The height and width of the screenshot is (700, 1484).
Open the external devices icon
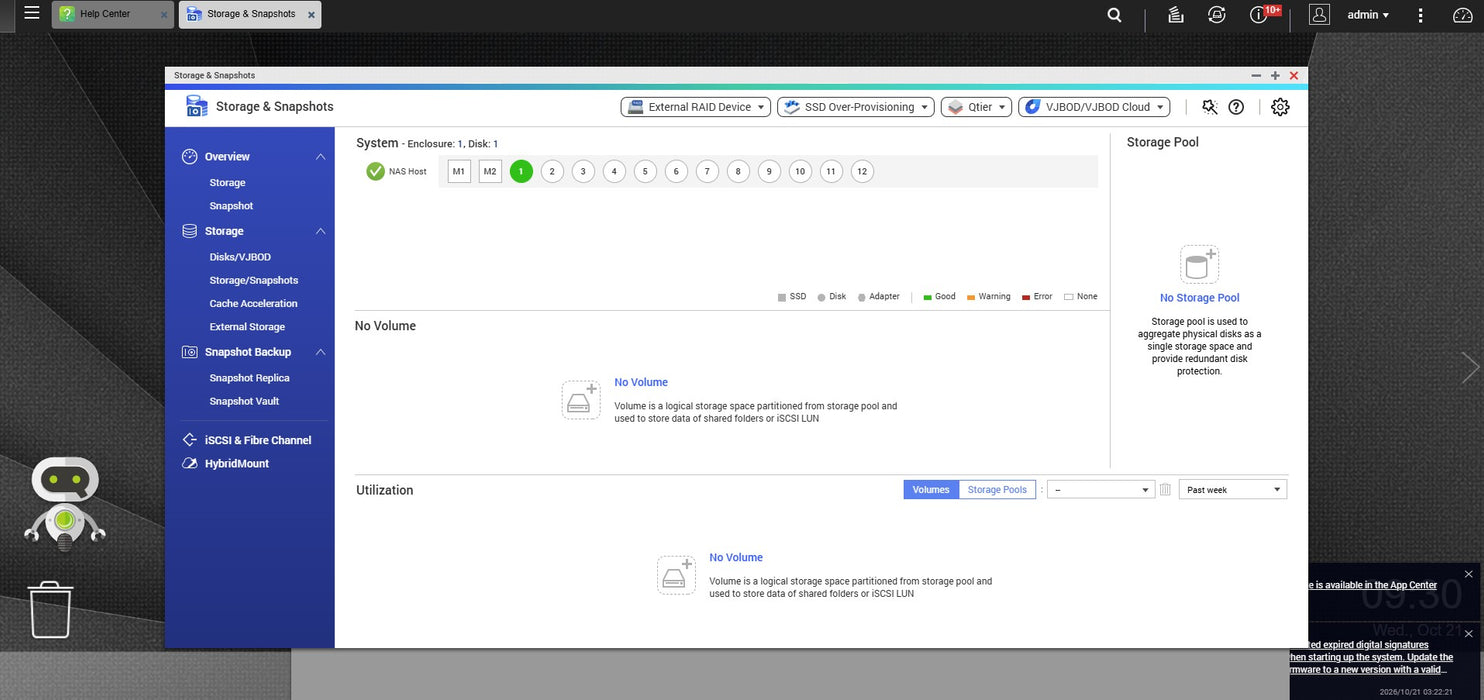(1216, 15)
